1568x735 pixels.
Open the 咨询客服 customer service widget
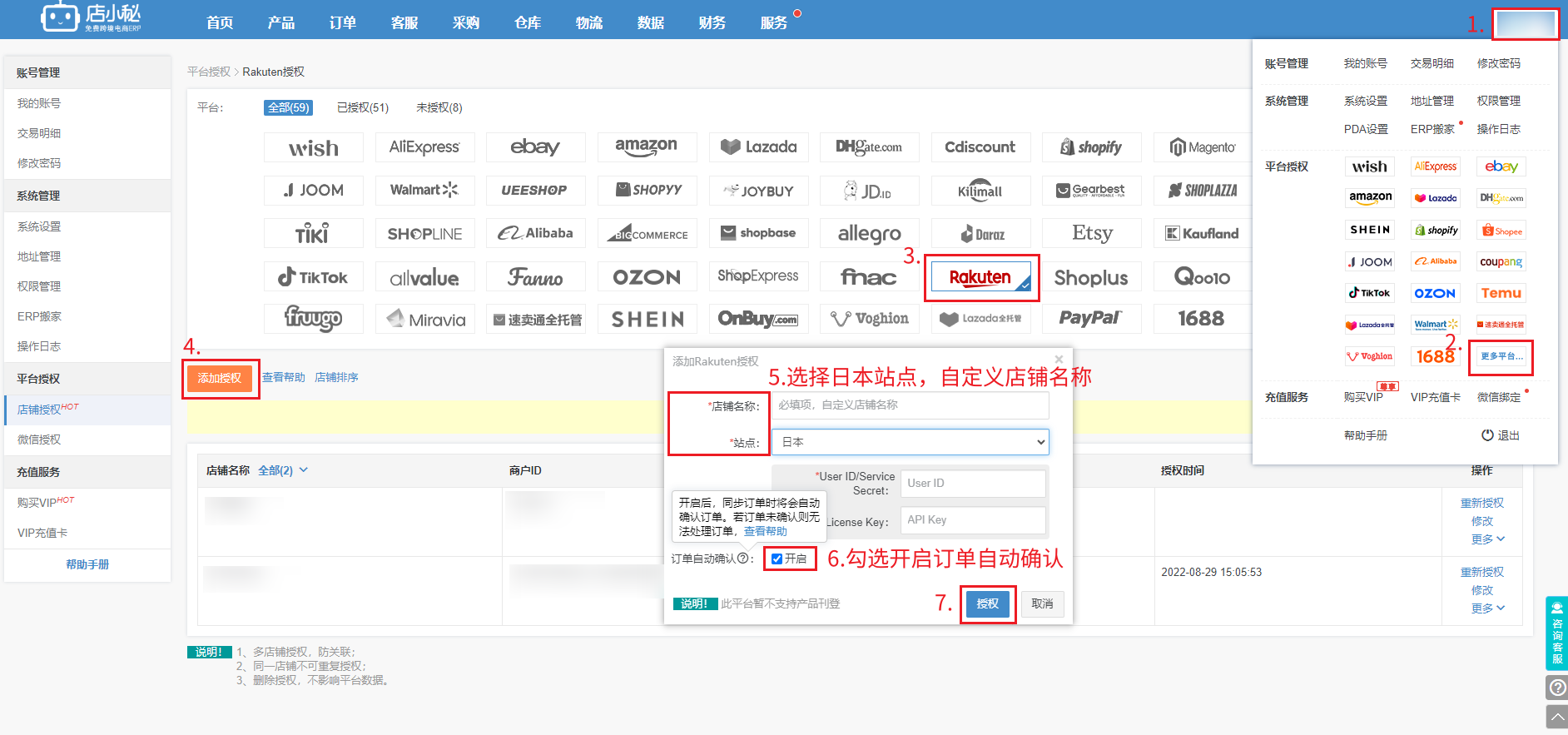(x=1556, y=633)
